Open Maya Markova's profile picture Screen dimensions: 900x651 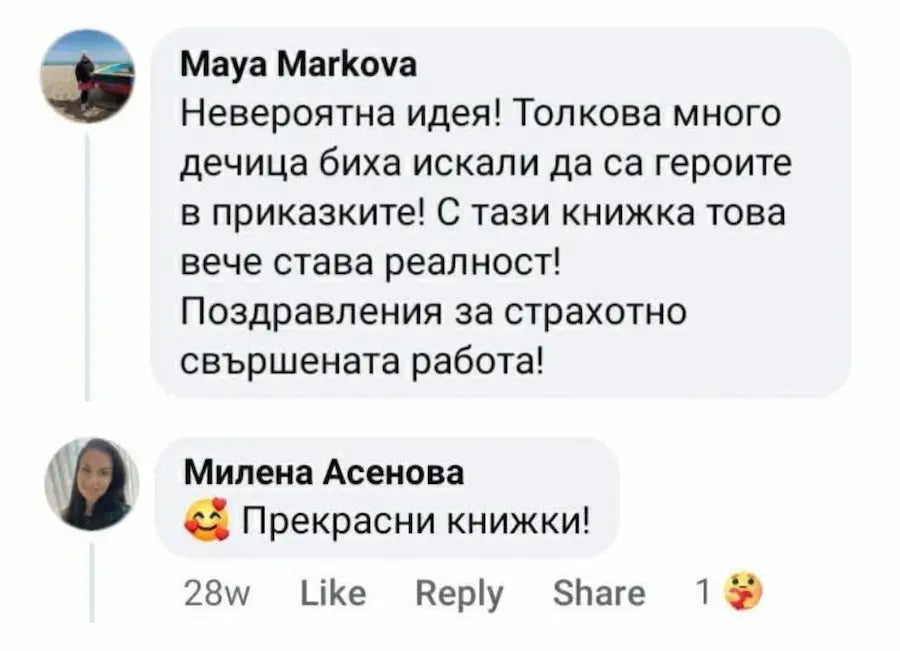(x=88, y=76)
